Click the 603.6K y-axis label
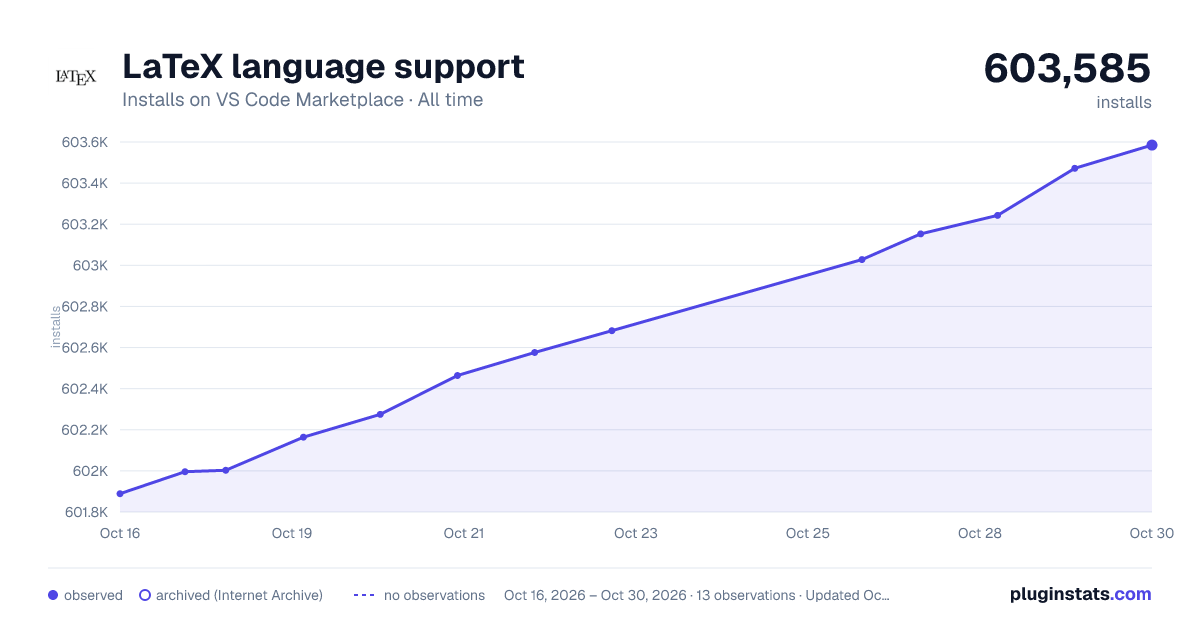1200x630 pixels. coord(84,142)
